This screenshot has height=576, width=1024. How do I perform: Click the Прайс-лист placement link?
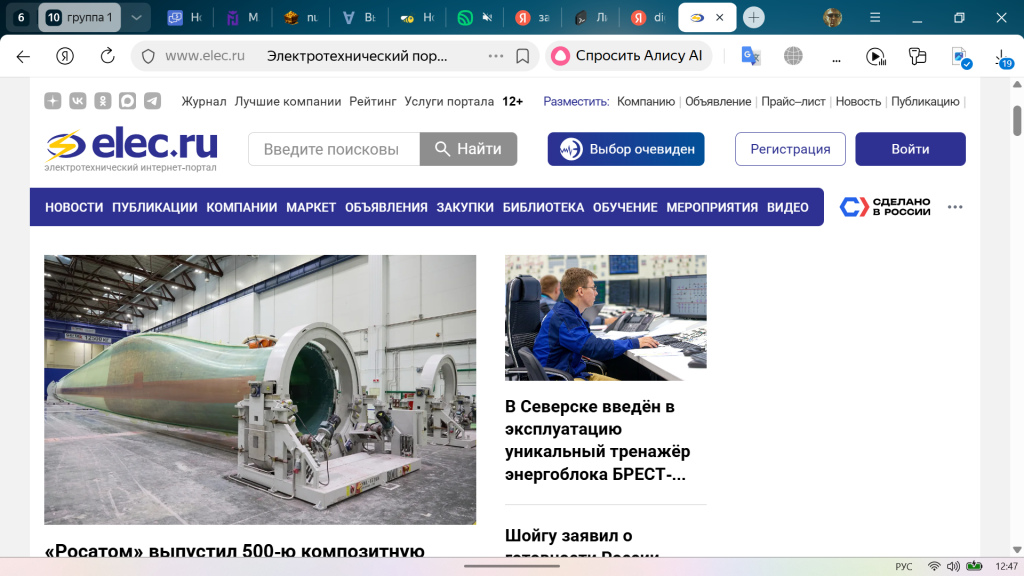tap(793, 101)
